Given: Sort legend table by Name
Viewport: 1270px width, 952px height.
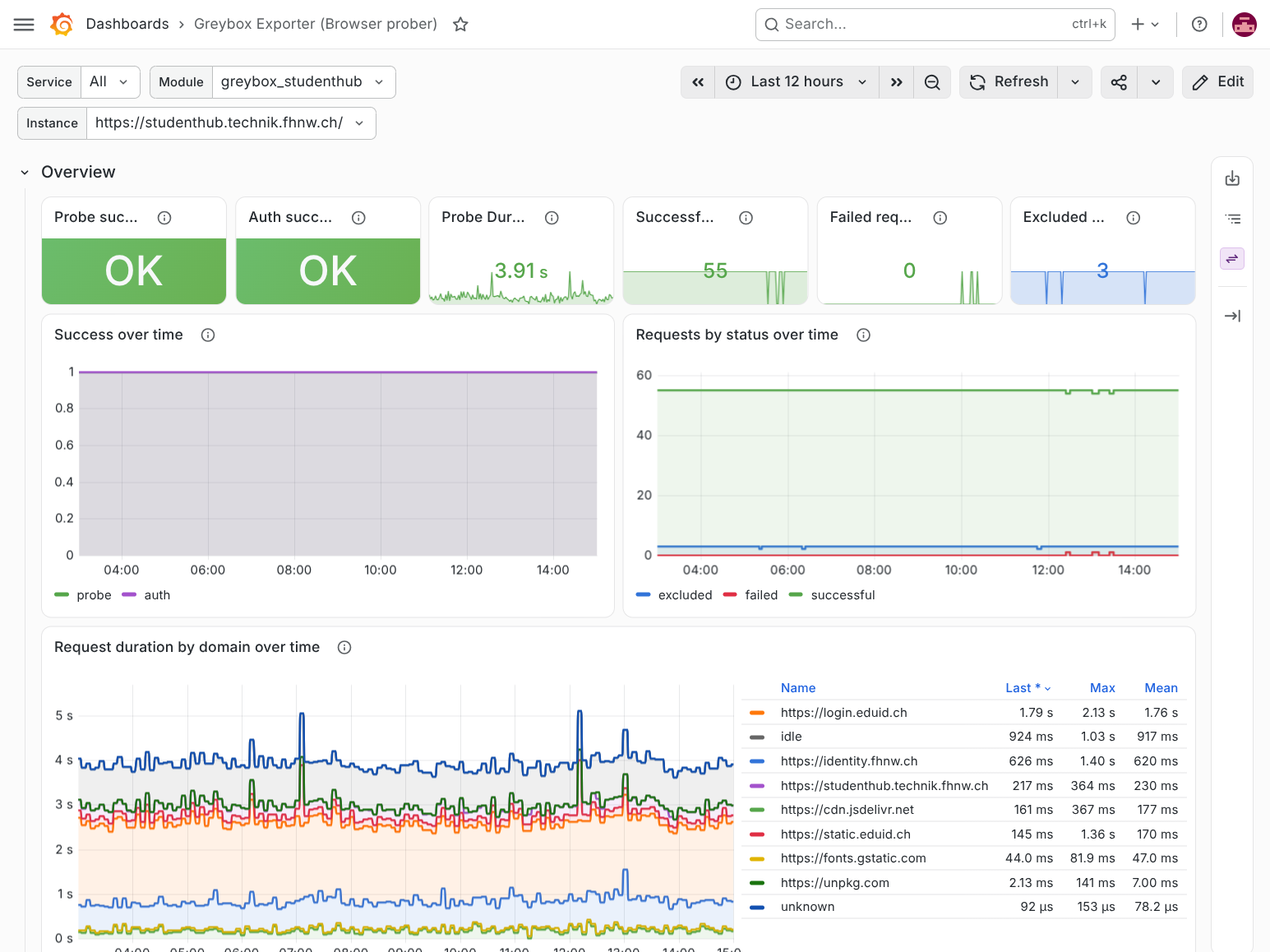Looking at the screenshot, I should [x=798, y=688].
